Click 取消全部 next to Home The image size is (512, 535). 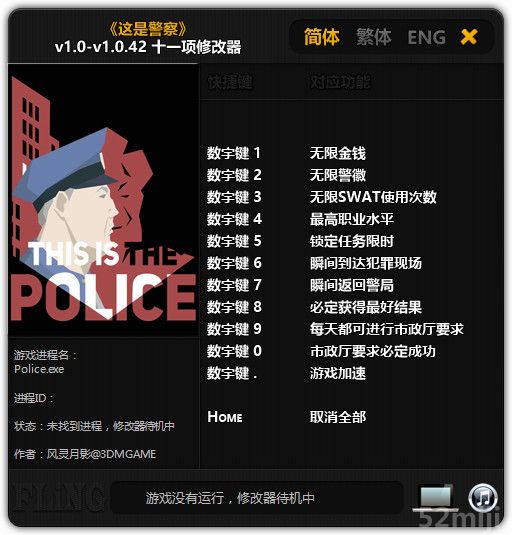[338, 417]
